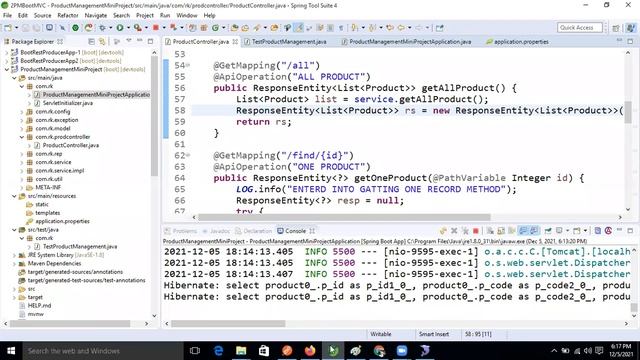The image size is (640, 360).
Task: Click the Back navigation yellow arrow
Action: pos(401,28)
